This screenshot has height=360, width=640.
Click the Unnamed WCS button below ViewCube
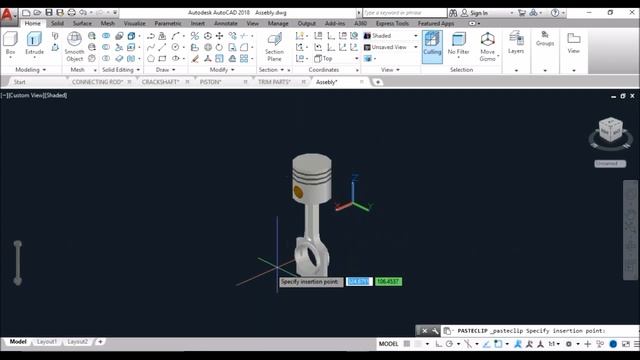coord(610,164)
